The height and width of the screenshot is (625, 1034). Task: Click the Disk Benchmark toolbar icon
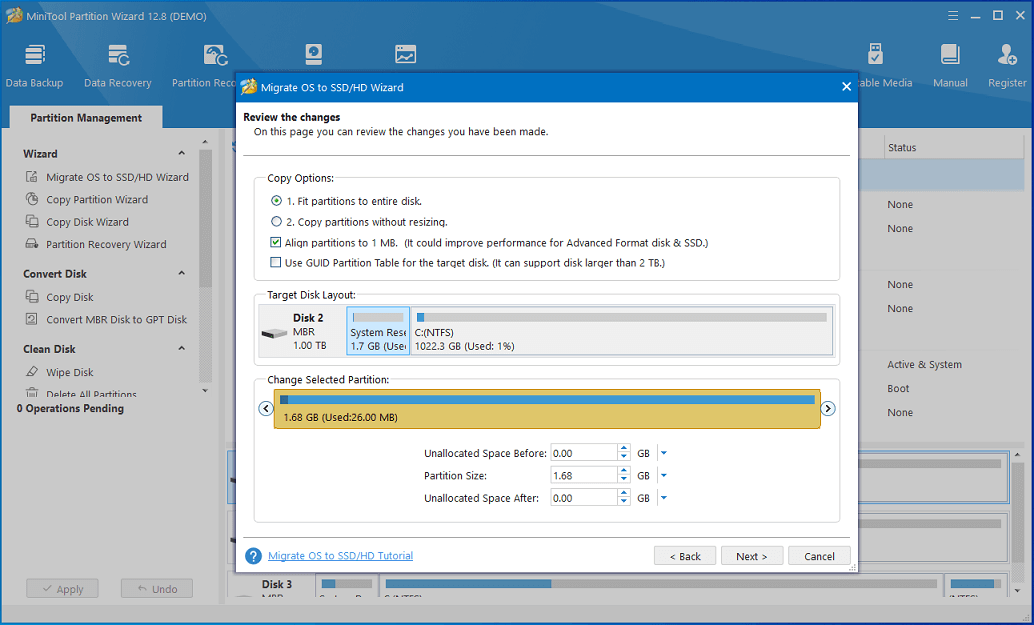click(x=314, y=54)
